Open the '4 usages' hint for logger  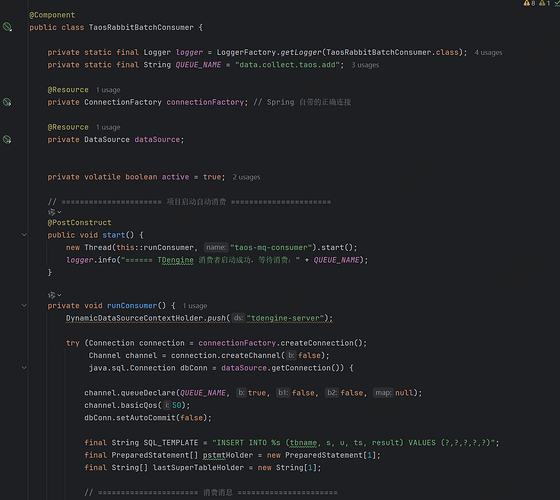click(x=488, y=52)
